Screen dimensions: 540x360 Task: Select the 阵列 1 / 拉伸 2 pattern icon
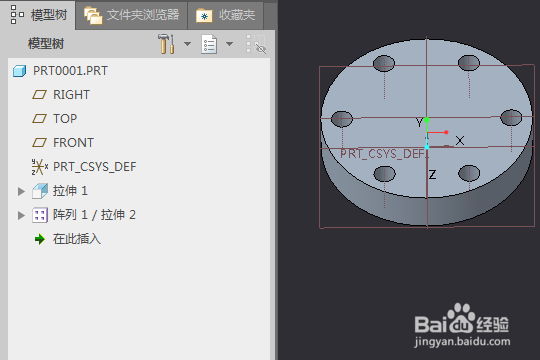(x=40, y=215)
